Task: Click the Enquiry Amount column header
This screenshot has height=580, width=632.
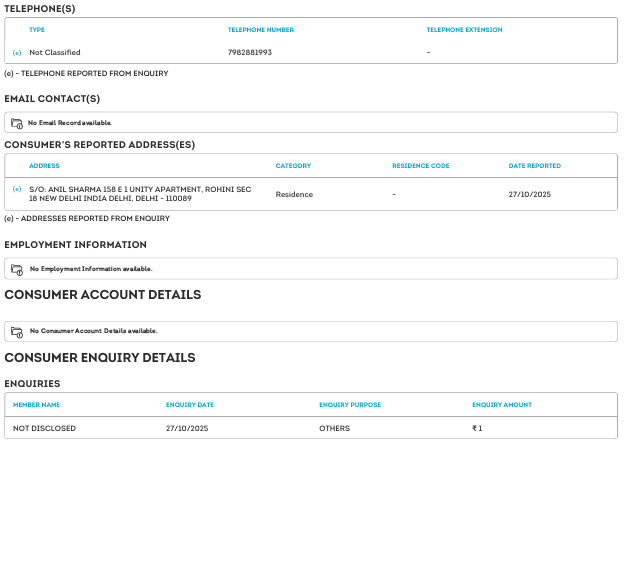Action: 502,405
